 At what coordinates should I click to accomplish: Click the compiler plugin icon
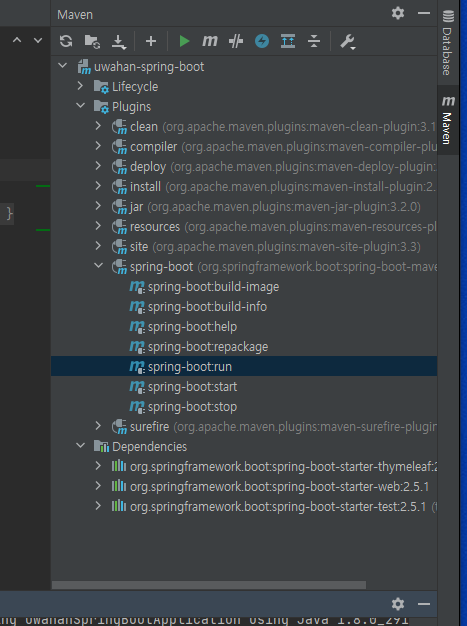119,147
